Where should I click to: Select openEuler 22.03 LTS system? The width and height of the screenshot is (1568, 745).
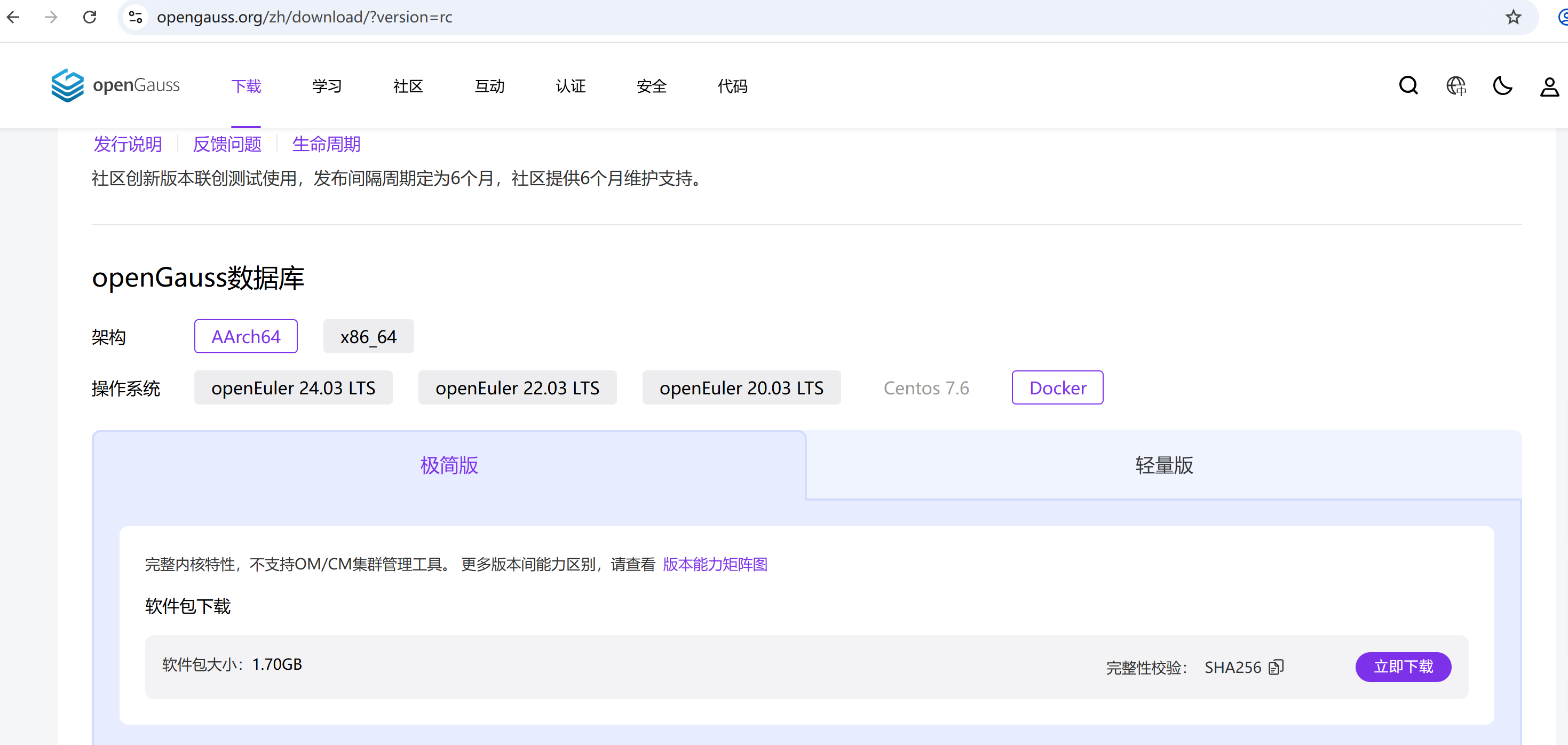(517, 387)
